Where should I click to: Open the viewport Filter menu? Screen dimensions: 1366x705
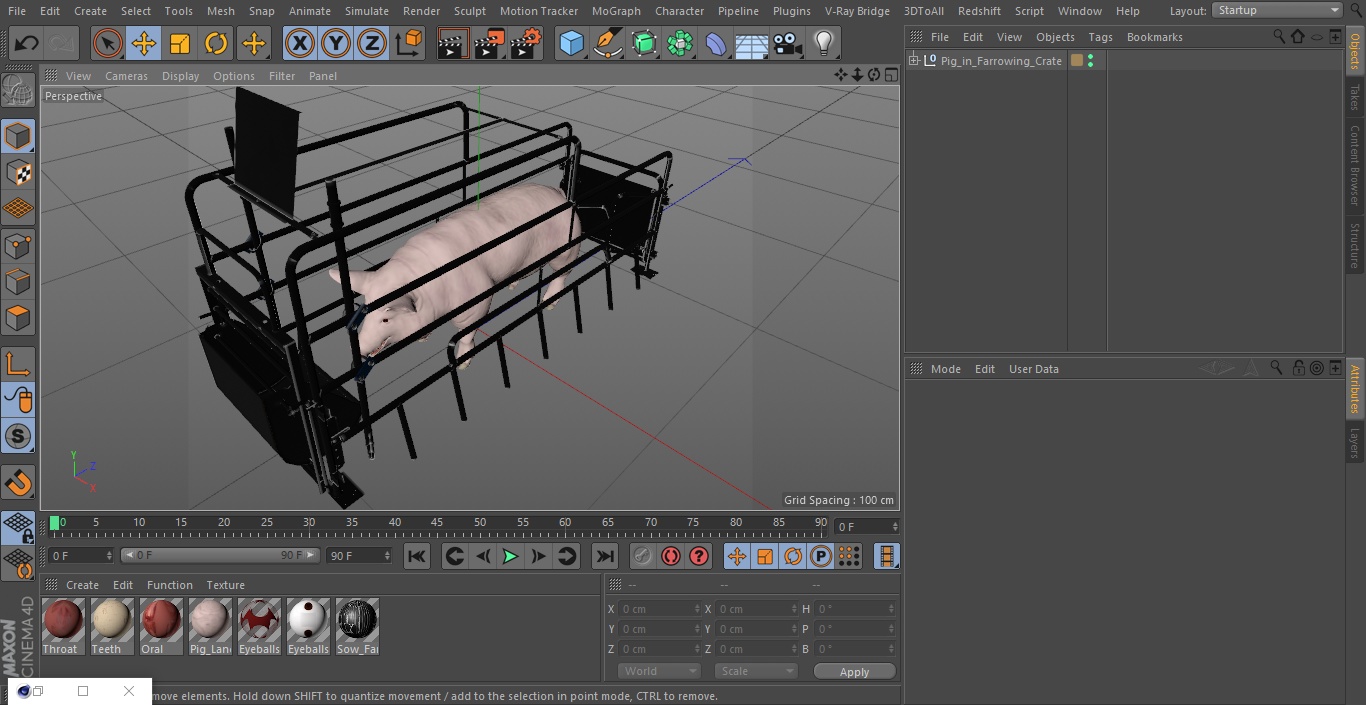point(282,76)
